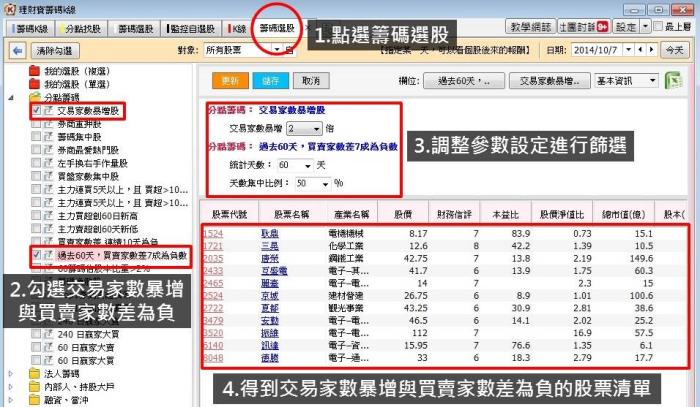Screen dimensions: 700x407
Task: Click the orange 更新 button
Action: pyautogui.click(x=230, y=81)
